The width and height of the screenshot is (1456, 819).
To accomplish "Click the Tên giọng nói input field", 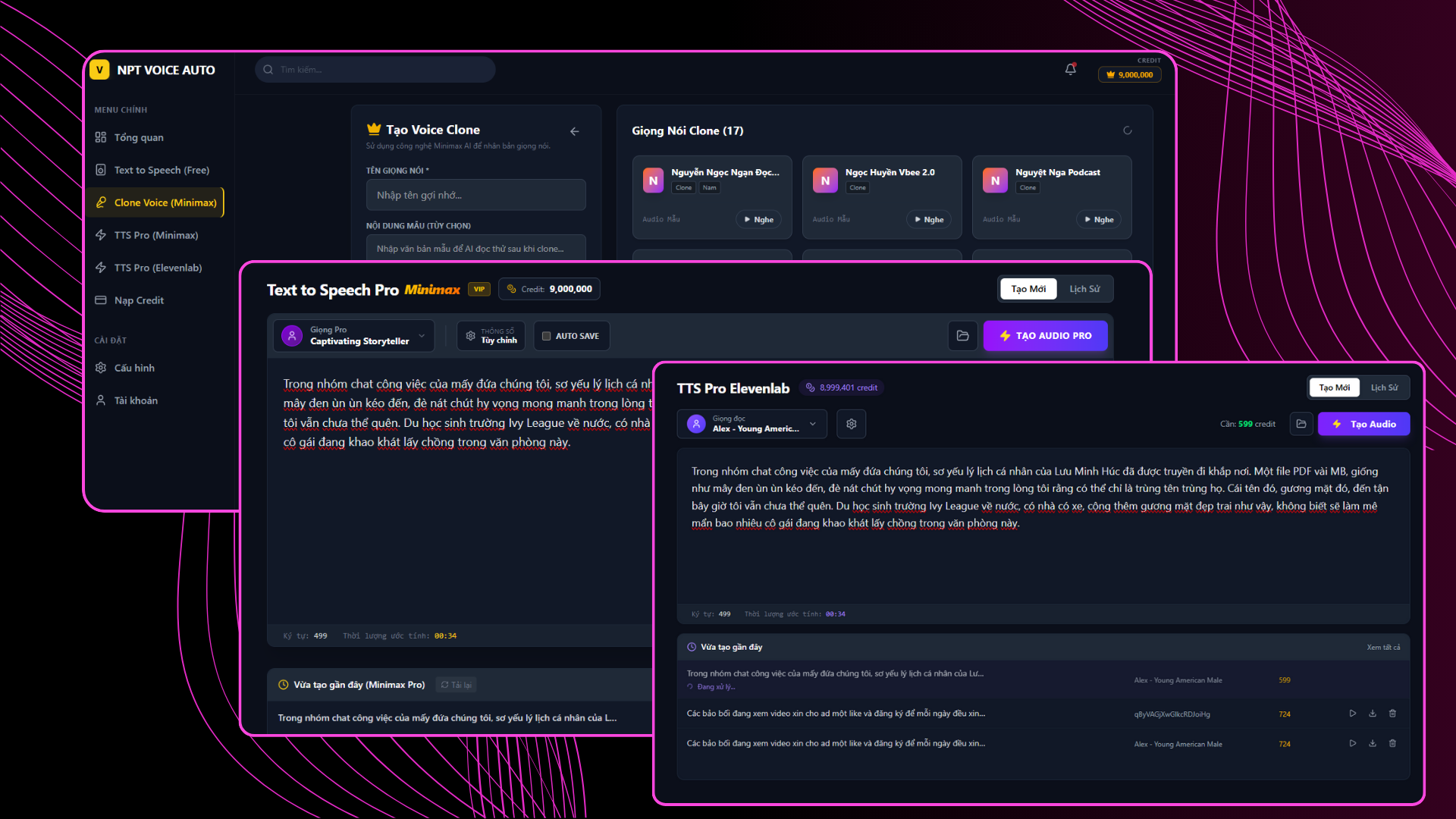I will [475, 195].
